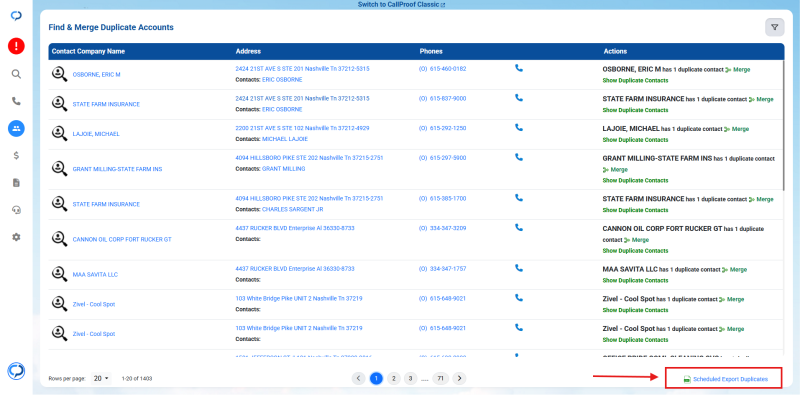
Task: Click the Phones column header
Action: 431,52
